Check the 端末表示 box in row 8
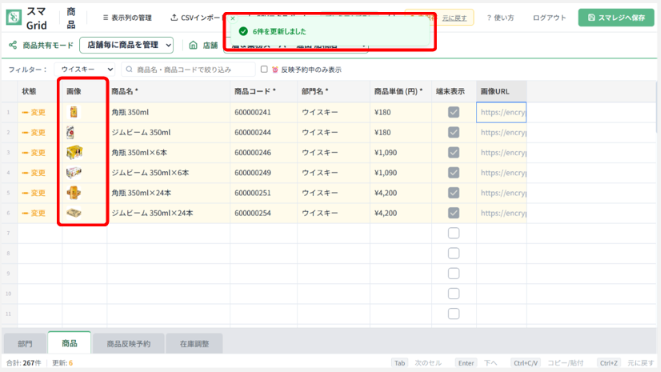661x372 pixels. tap(454, 253)
